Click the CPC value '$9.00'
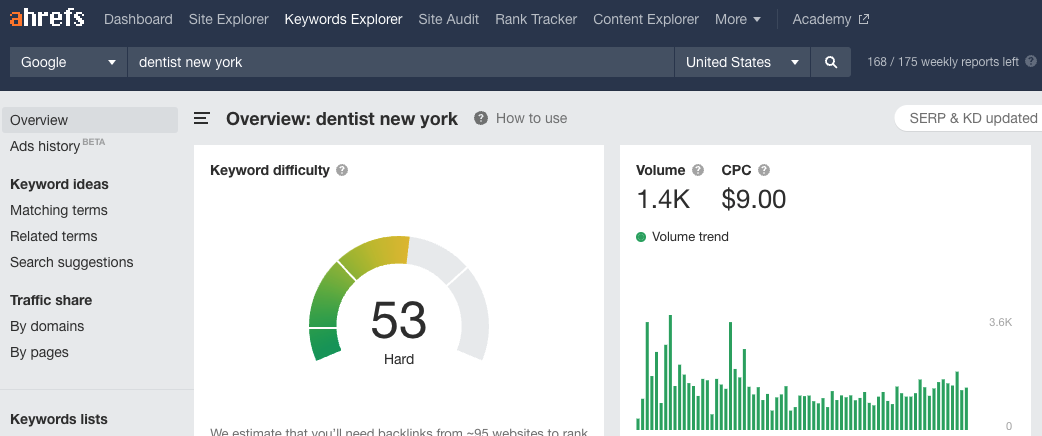This screenshot has height=436, width=1042. tap(754, 199)
